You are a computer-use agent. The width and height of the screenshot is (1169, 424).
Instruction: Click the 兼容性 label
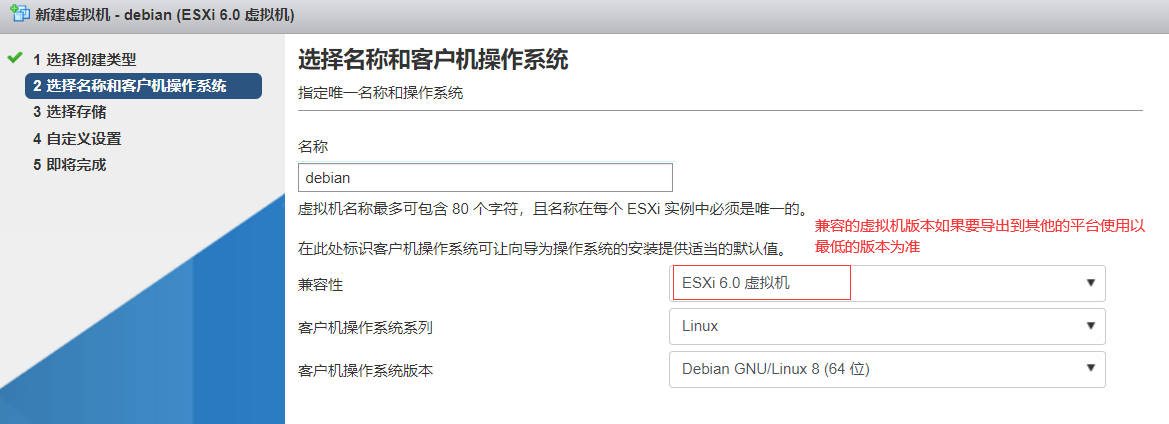coord(320,285)
